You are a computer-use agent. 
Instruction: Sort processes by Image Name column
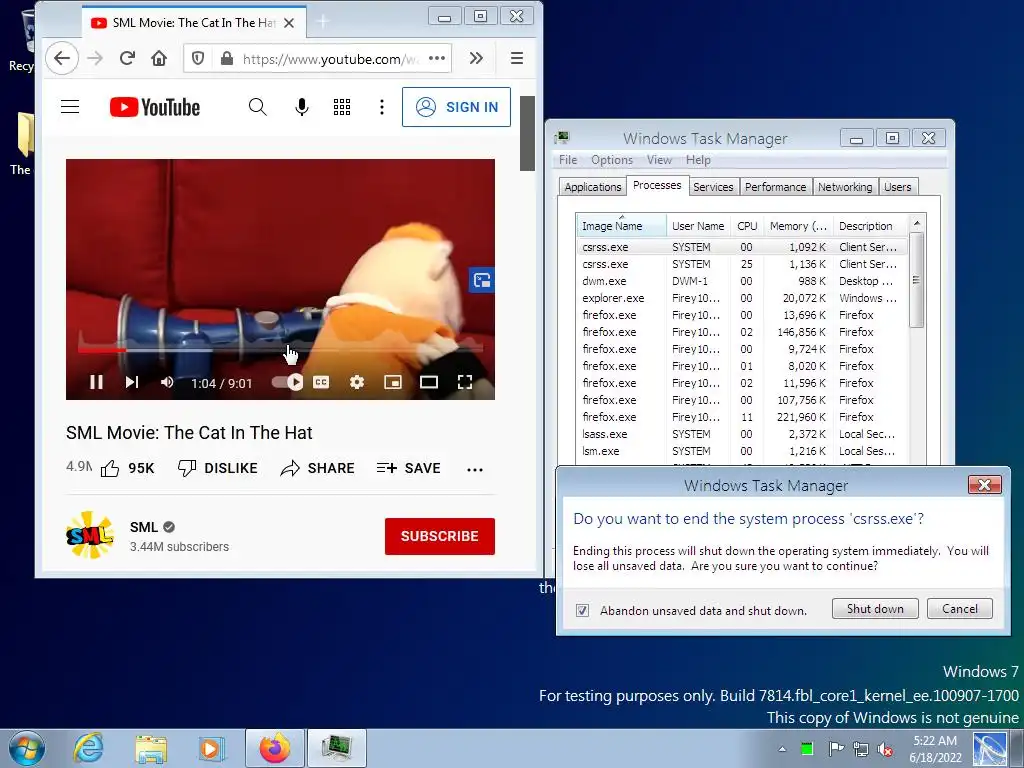click(x=620, y=225)
